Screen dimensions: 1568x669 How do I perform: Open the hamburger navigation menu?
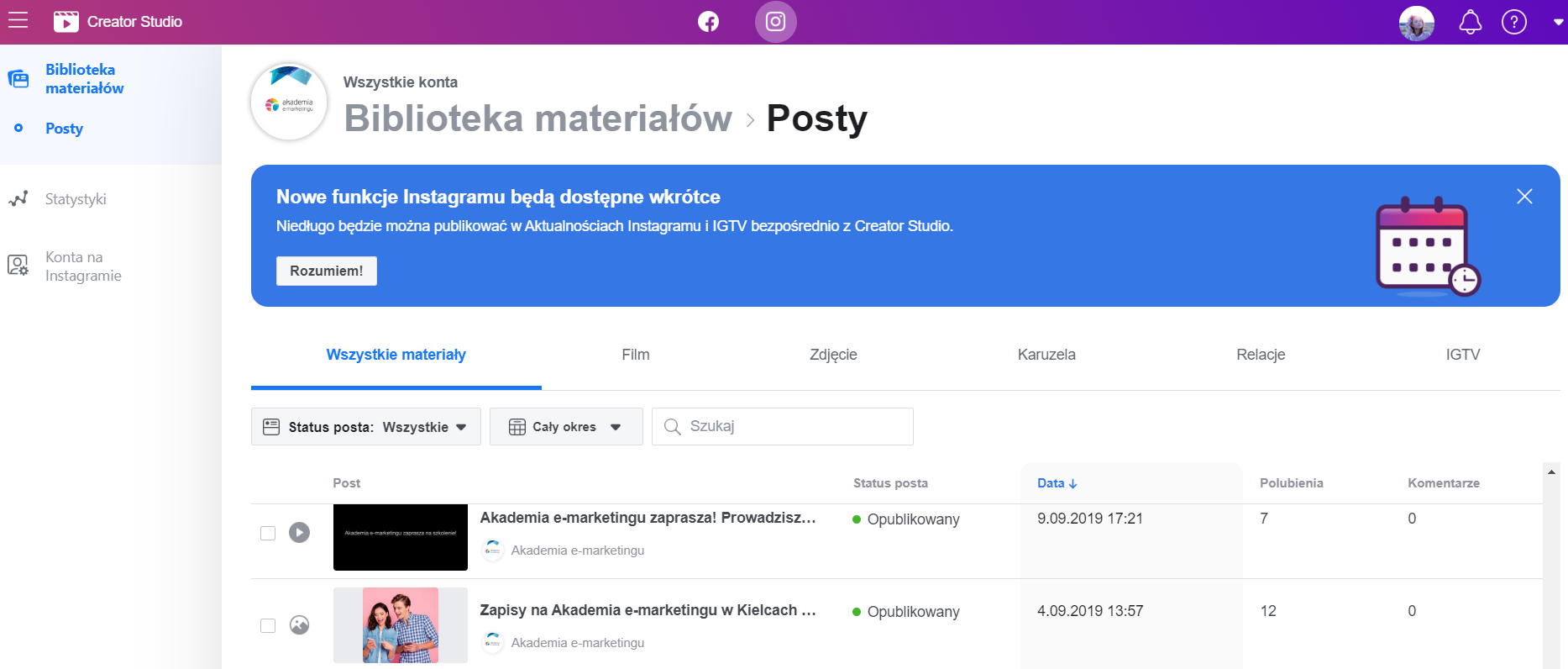click(18, 21)
